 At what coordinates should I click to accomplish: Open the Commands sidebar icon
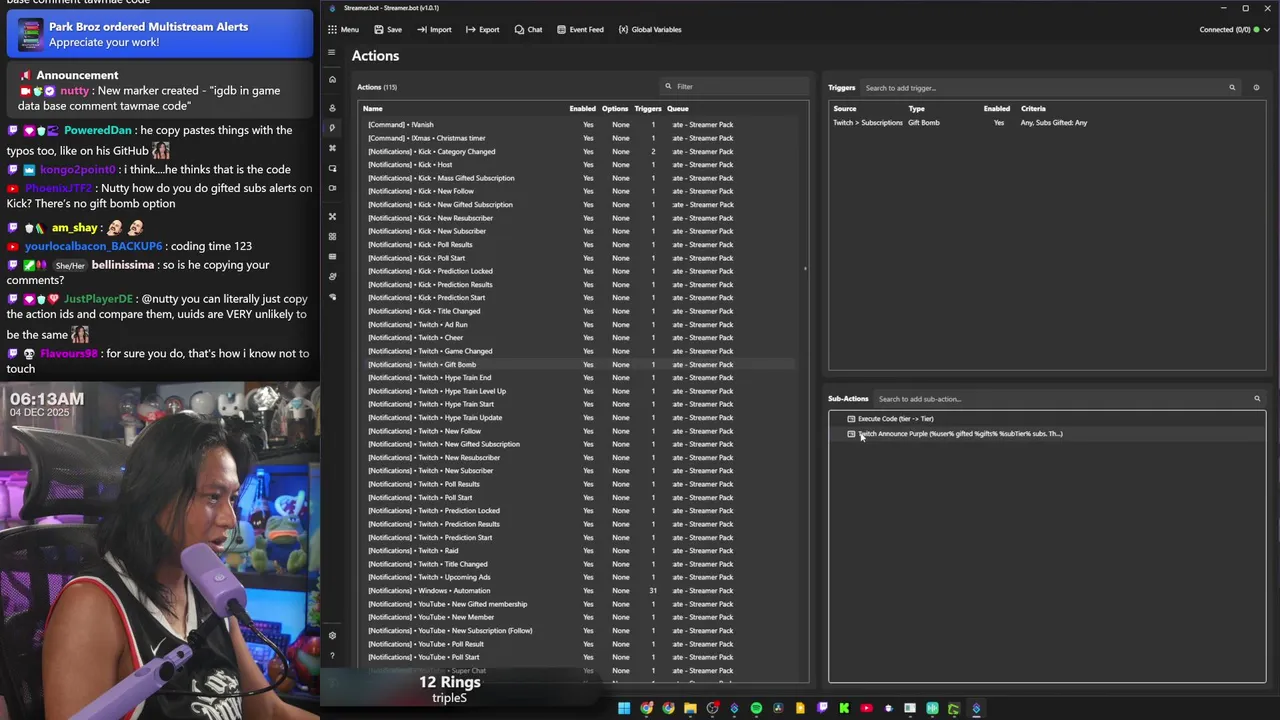[332, 148]
